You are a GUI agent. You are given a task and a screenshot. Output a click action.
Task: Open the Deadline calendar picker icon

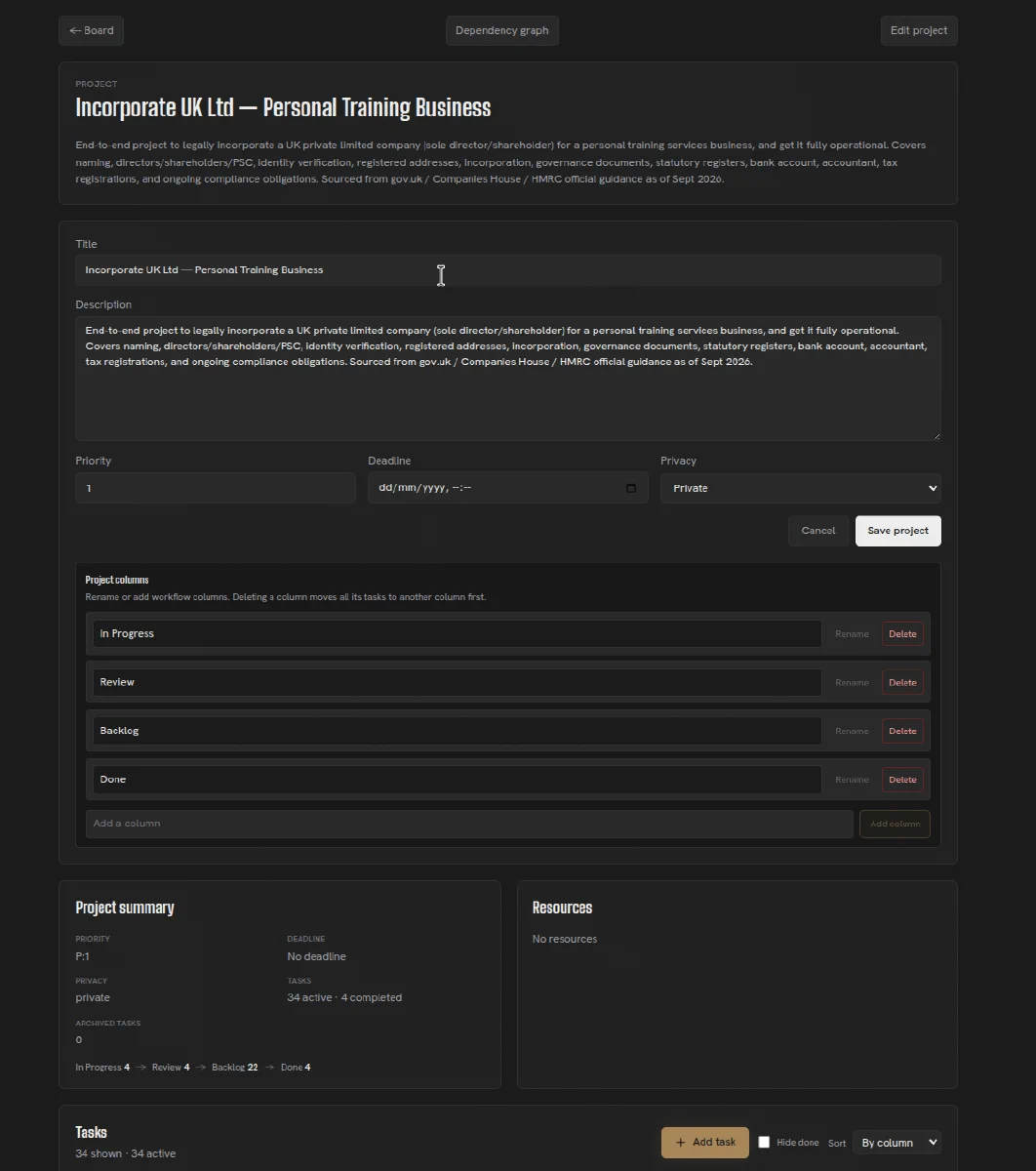point(631,488)
